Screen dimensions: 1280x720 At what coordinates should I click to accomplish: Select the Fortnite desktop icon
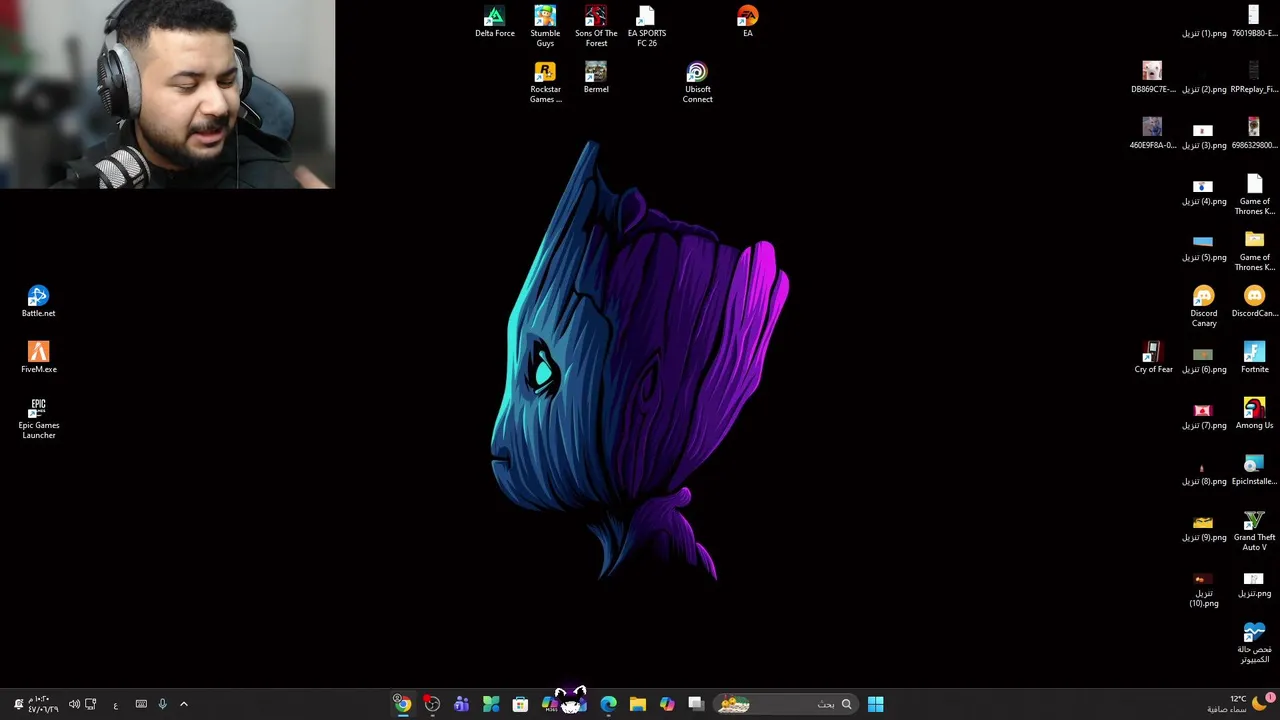(x=1254, y=358)
